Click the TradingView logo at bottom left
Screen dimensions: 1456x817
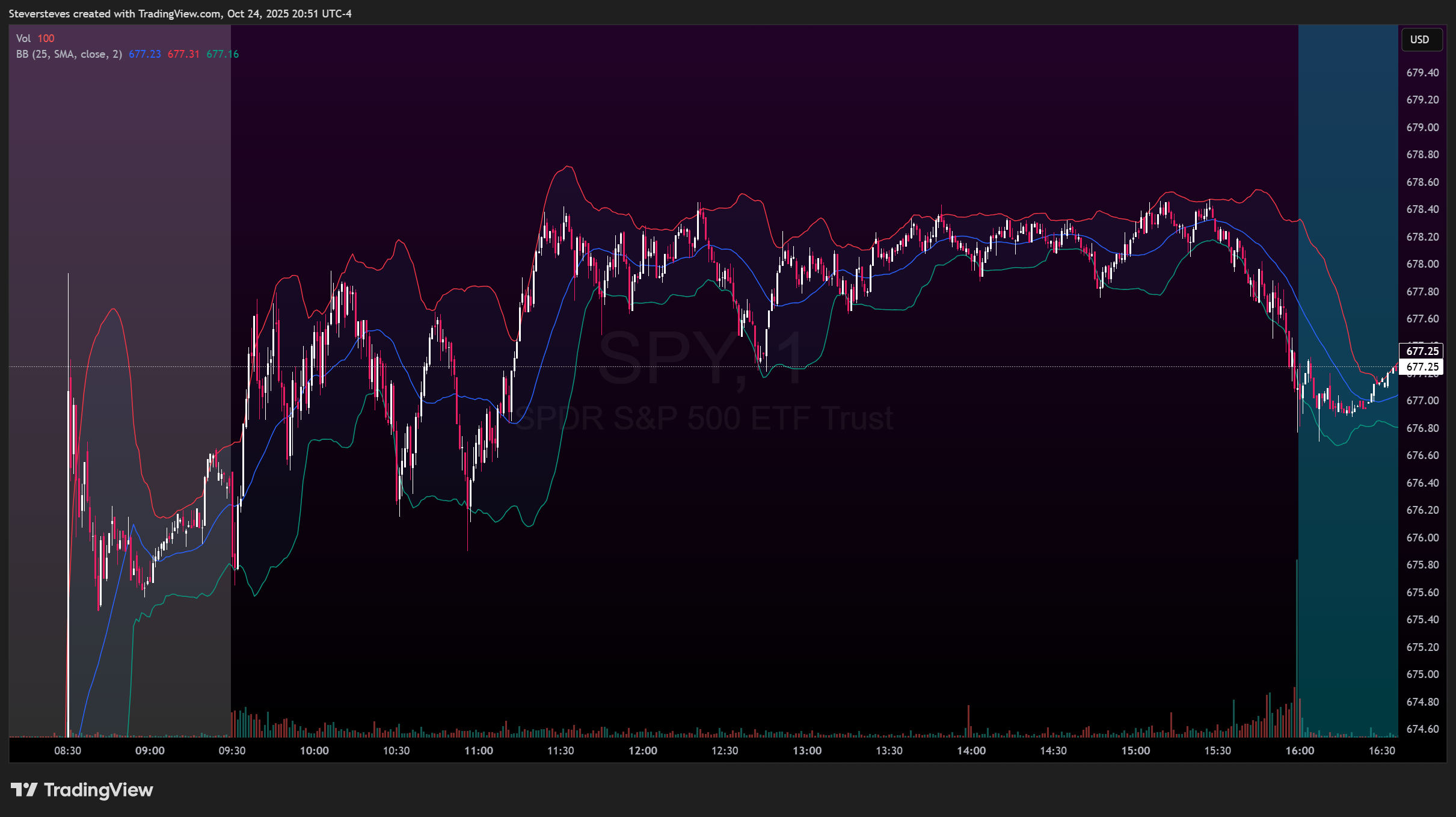click(82, 789)
